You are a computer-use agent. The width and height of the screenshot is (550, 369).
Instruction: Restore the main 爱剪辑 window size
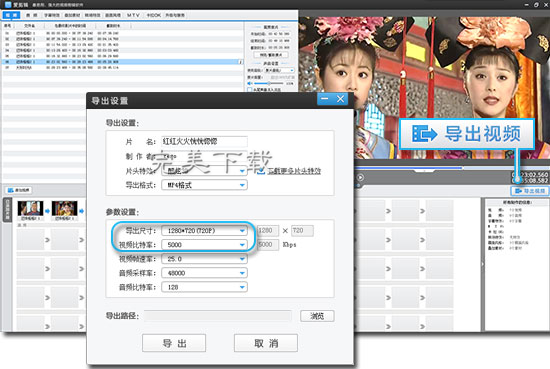[x=536, y=5]
